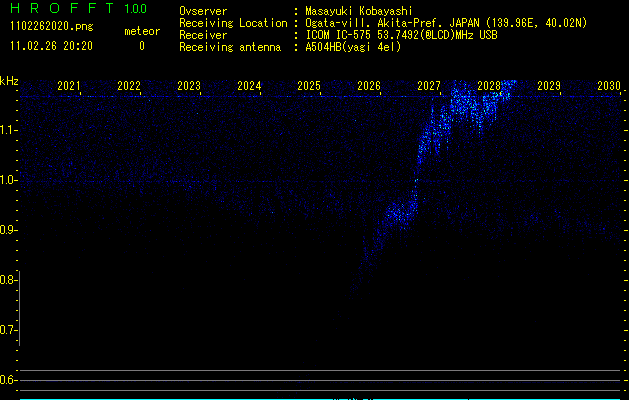Click the 0.6 kHz axis label
629x400 pixels.
coord(8,380)
